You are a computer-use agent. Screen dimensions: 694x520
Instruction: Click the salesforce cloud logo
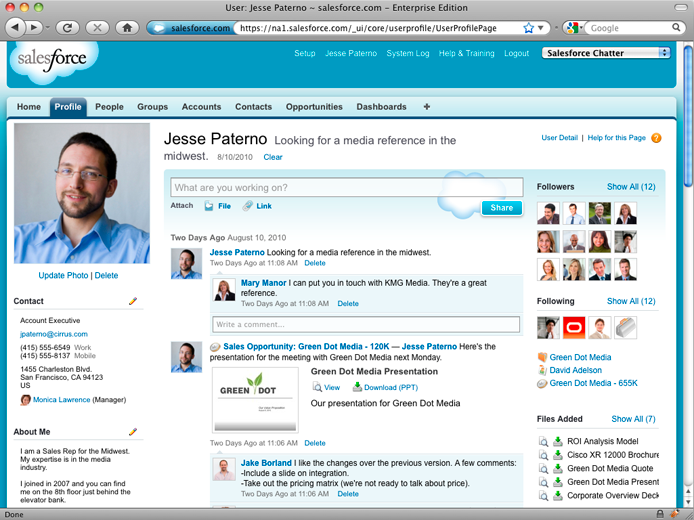pyautogui.click(x=52, y=59)
